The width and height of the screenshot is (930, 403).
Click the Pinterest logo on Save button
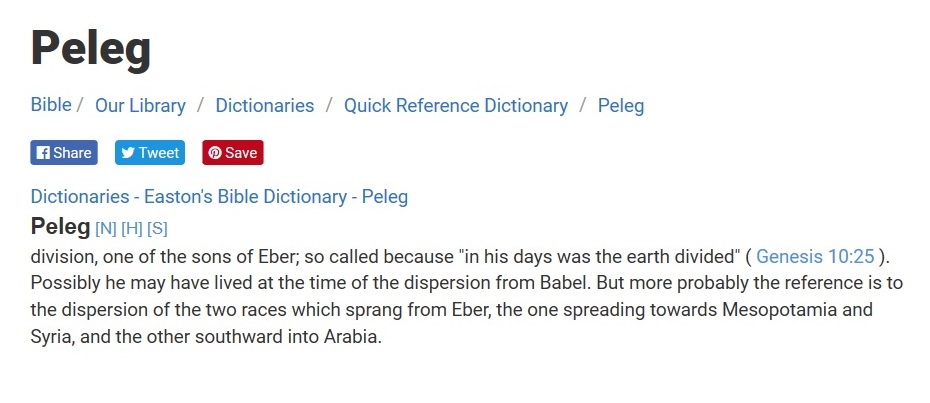[215, 153]
